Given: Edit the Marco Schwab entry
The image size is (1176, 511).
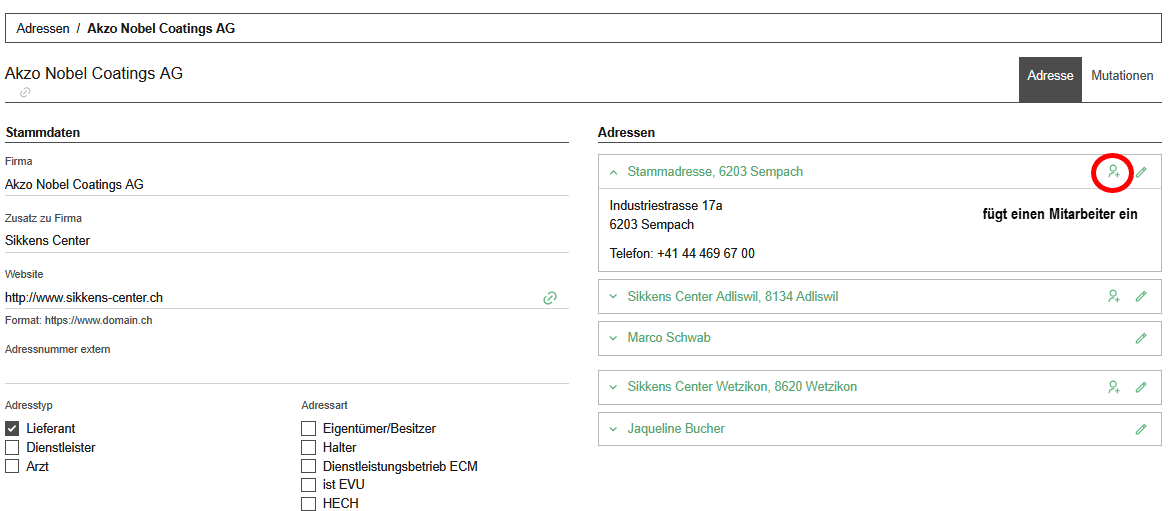Looking at the screenshot, I should [1141, 338].
